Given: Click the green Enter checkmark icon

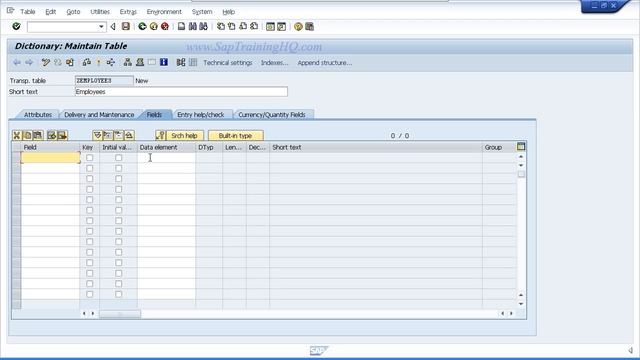Looking at the screenshot, I should (16, 27).
